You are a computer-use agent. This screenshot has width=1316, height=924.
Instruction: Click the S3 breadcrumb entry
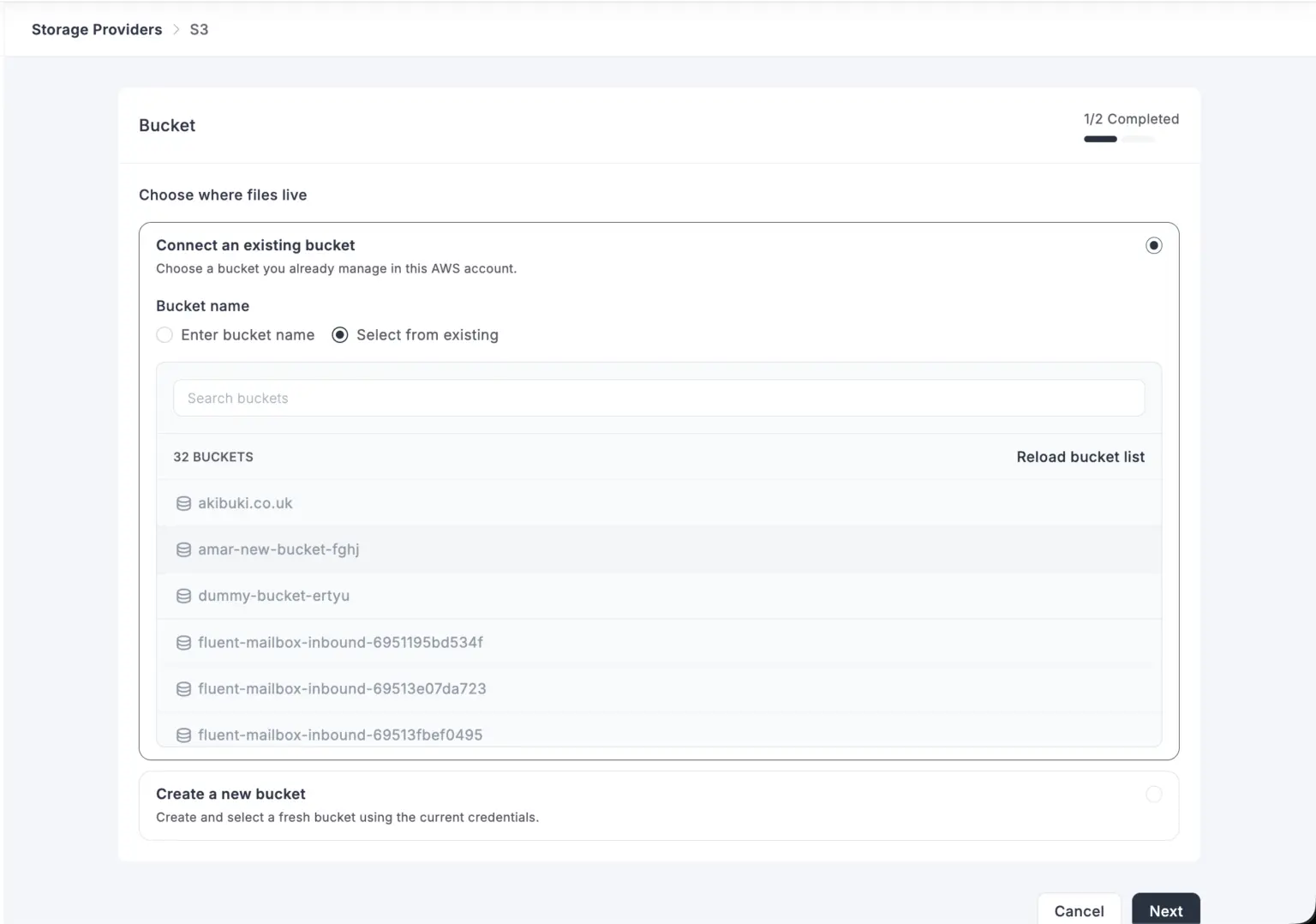199,28
